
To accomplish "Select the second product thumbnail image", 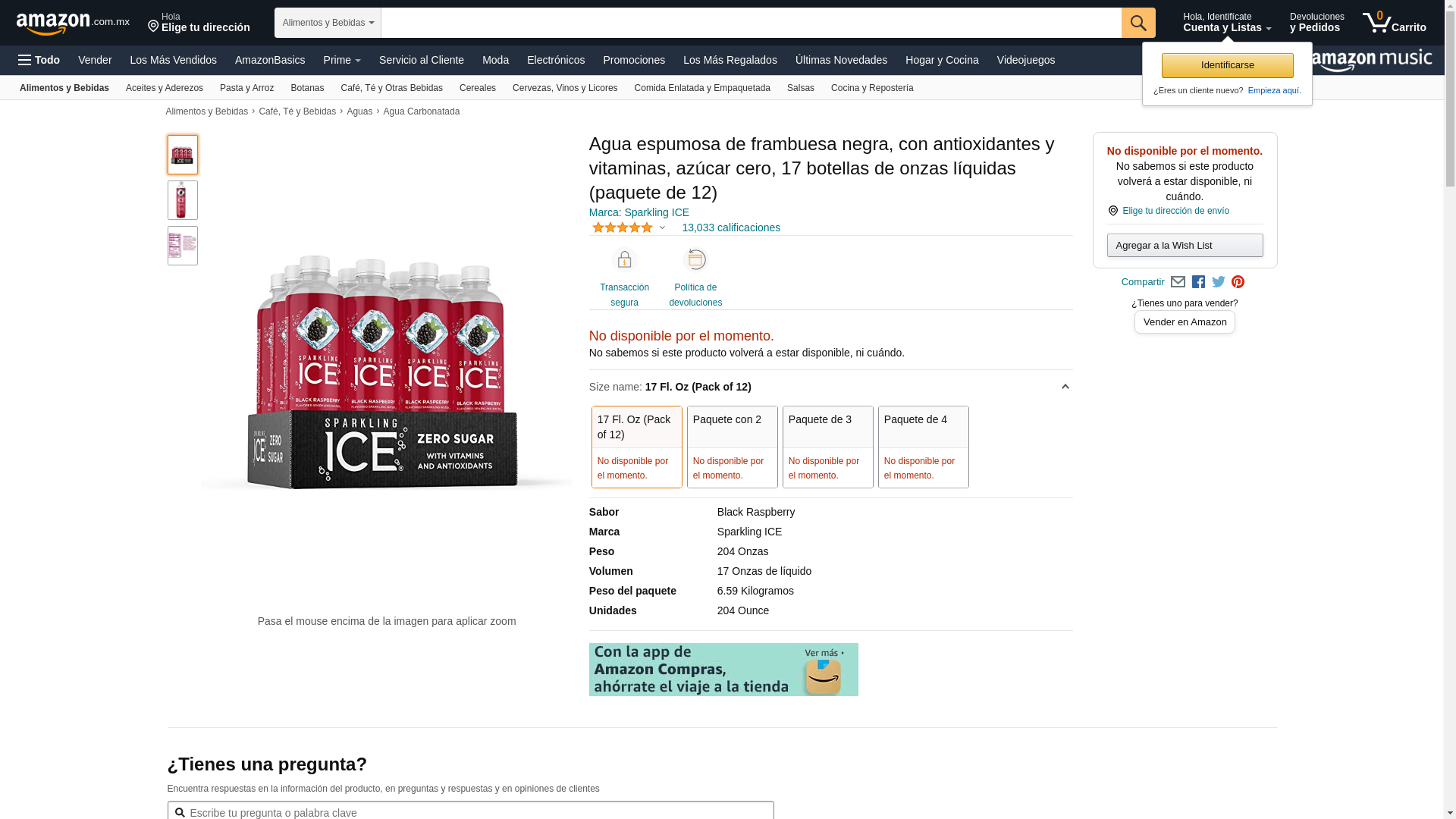I will coord(183,200).
